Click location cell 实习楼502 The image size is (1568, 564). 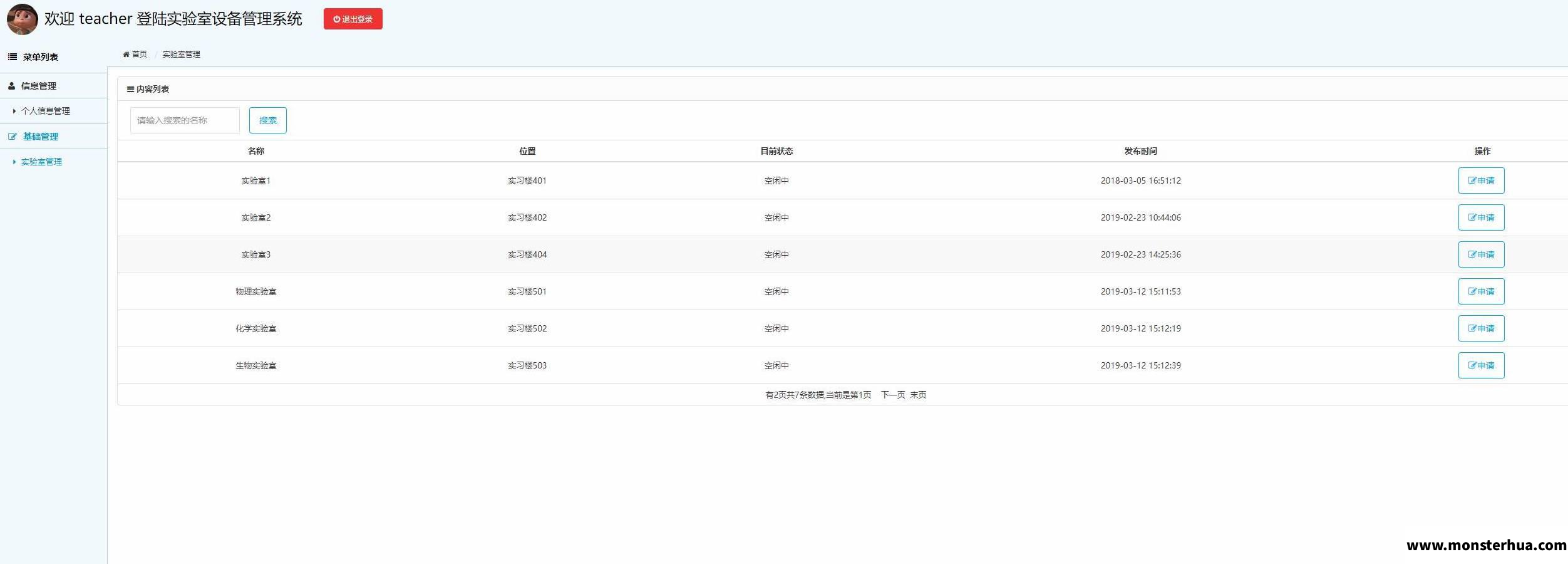point(527,328)
